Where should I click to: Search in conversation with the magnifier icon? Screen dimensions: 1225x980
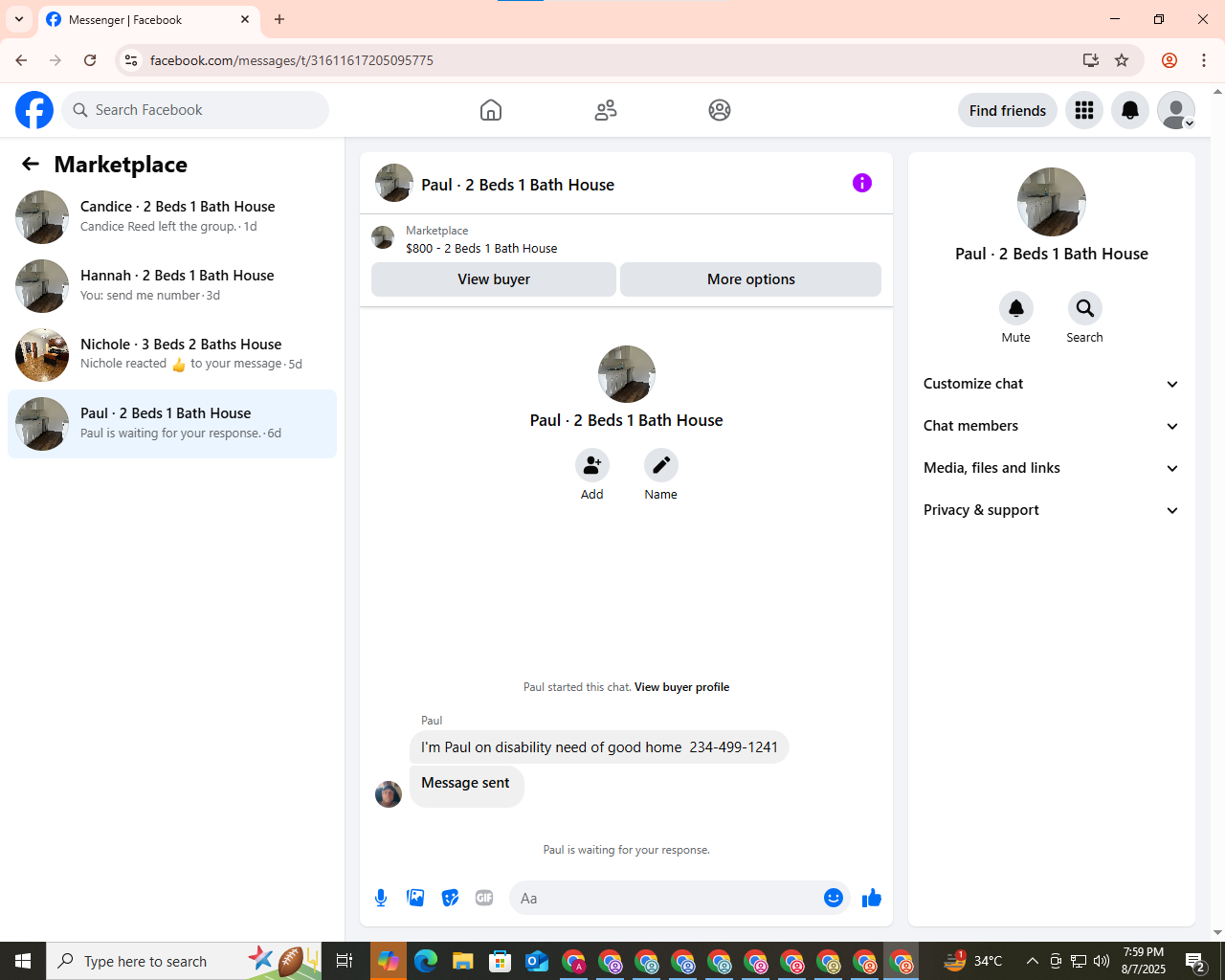click(1085, 308)
